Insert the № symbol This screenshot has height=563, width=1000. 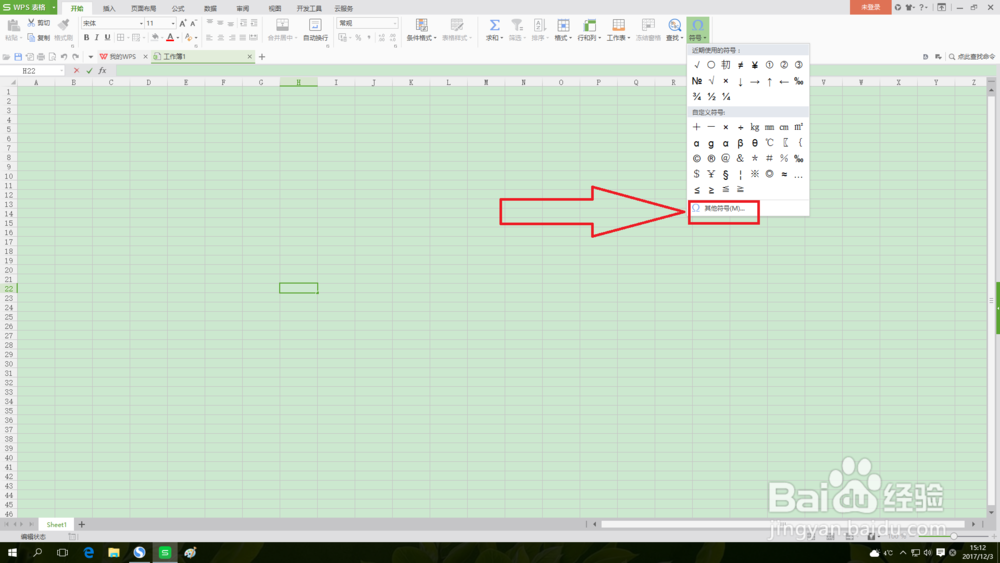pyautogui.click(x=696, y=81)
